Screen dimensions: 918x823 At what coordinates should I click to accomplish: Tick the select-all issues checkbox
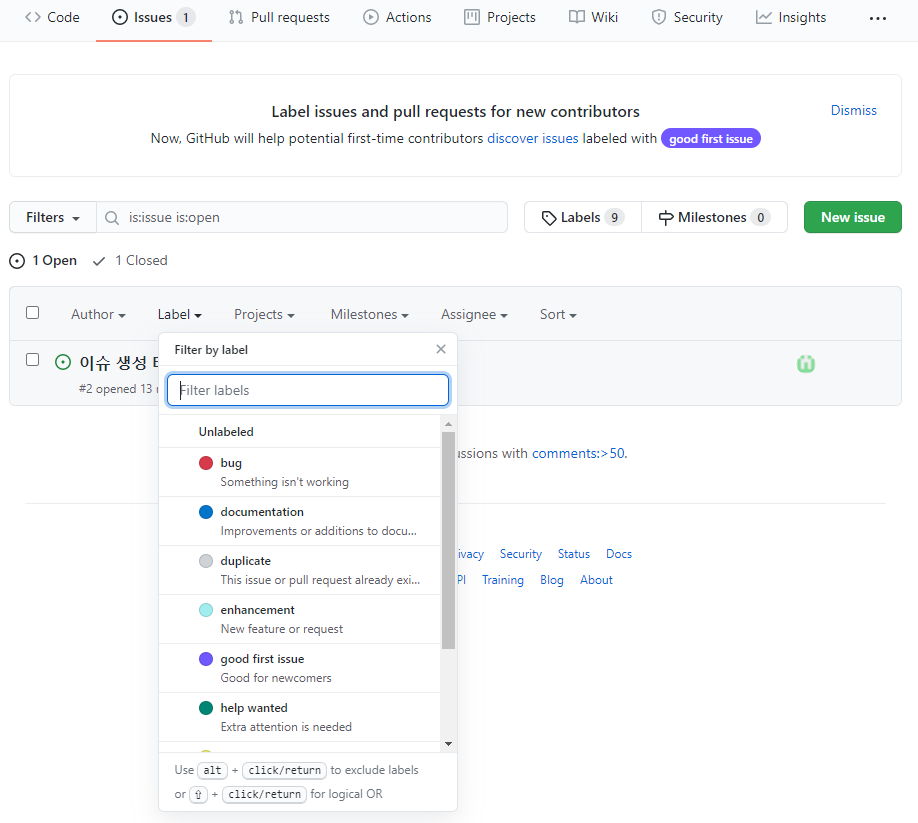coord(33,313)
